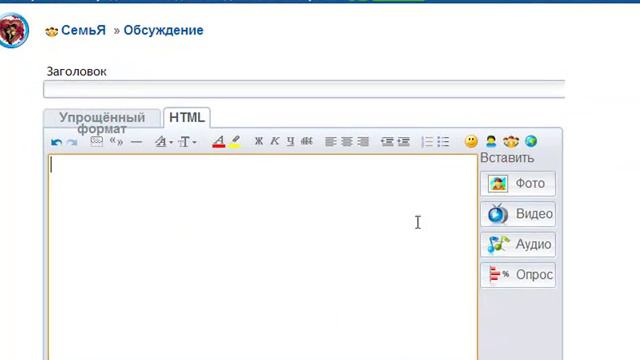This screenshot has width=640, height=360.
Task: Open the community avatar image
Action: [14, 30]
